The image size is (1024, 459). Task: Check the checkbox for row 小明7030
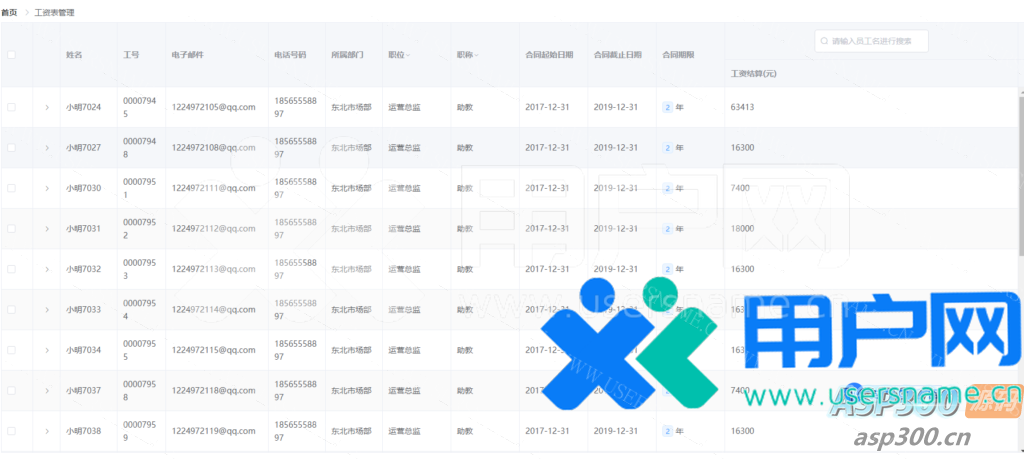tap(11, 188)
